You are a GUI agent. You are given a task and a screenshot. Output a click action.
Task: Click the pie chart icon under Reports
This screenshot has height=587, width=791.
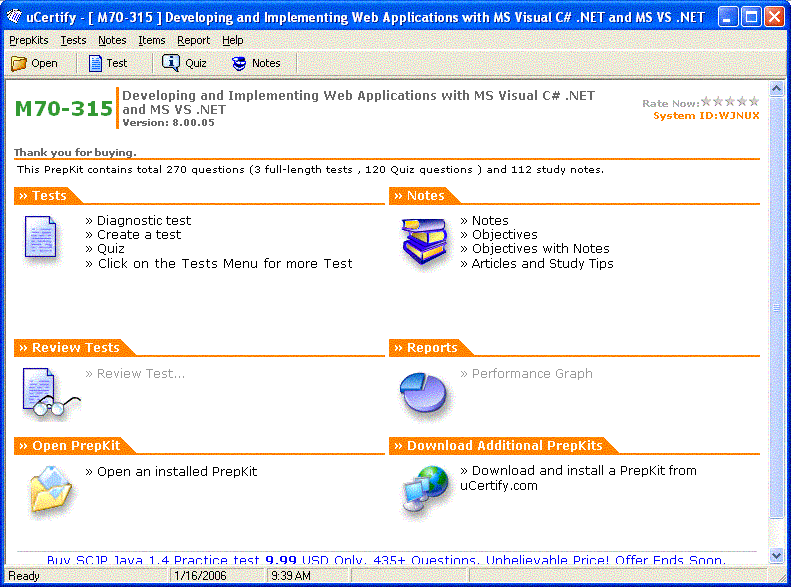pos(423,392)
